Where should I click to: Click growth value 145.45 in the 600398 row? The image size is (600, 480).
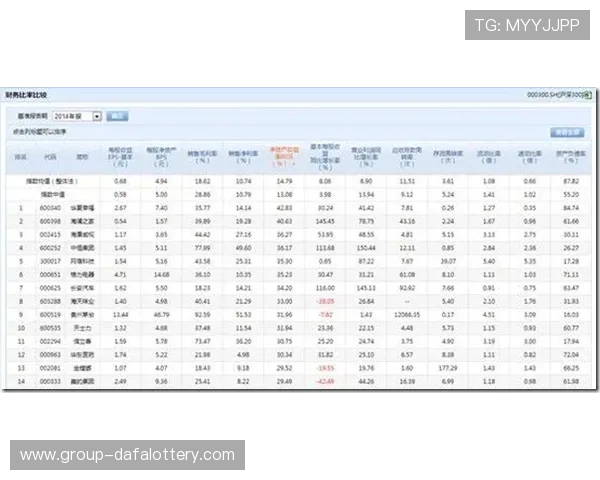(325, 222)
